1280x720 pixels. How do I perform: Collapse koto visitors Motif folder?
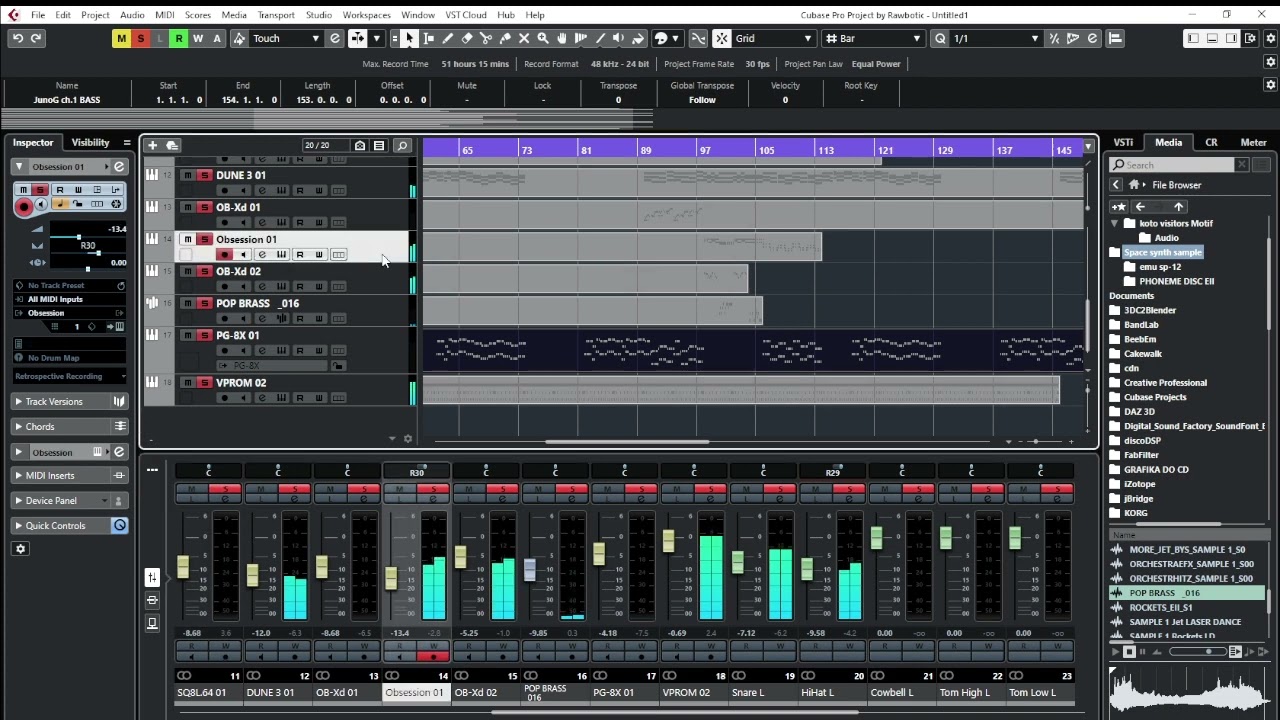coord(1115,223)
